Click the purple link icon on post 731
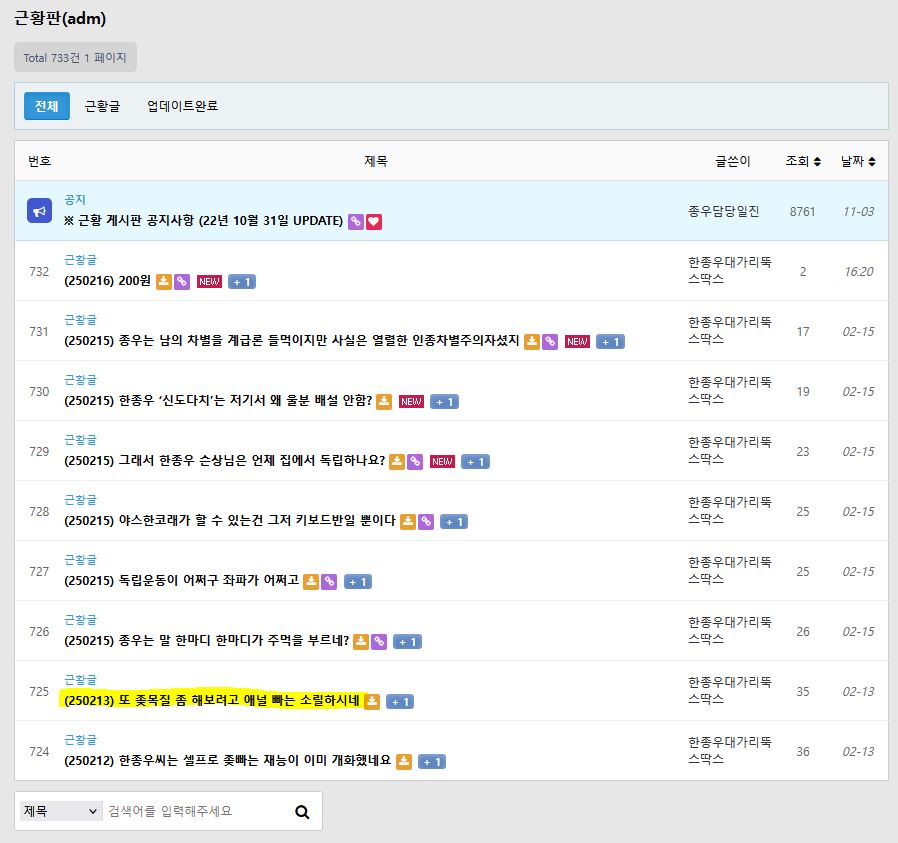 [550, 342]
